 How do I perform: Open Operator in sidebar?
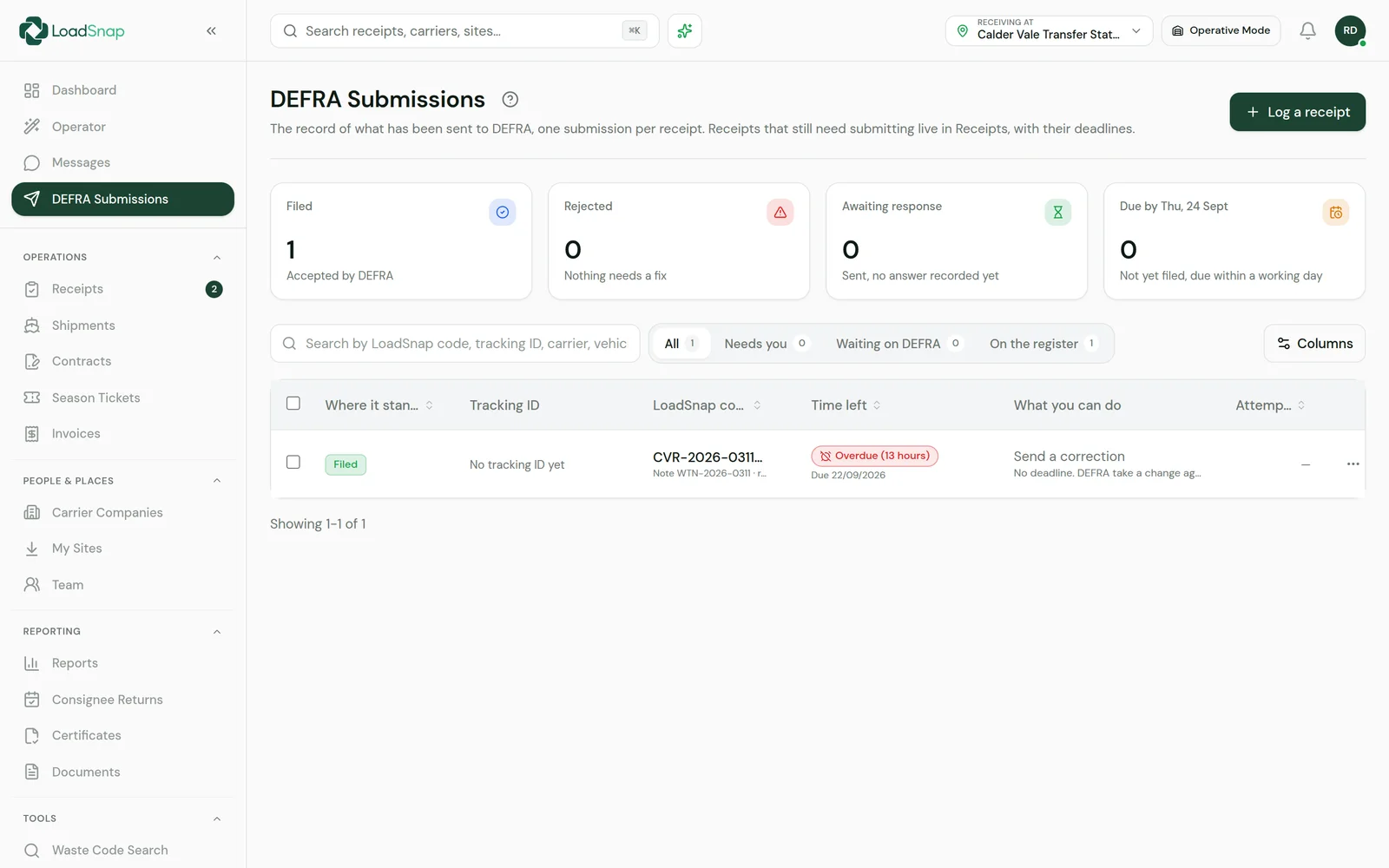pos(122,127)
